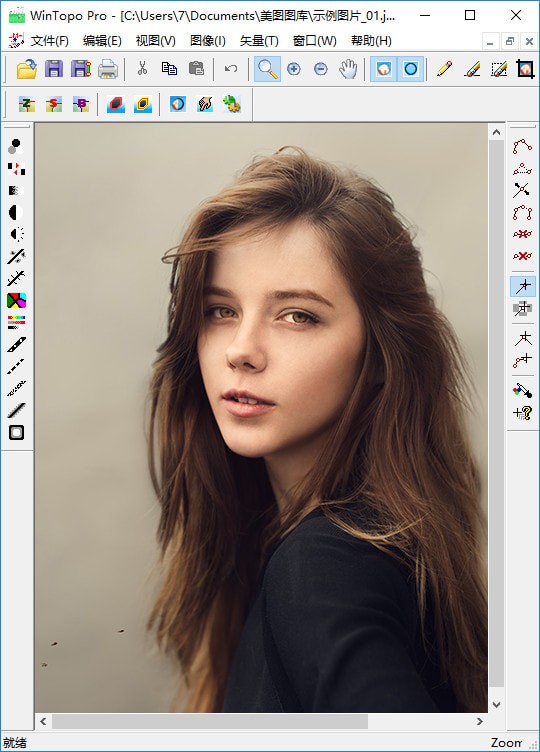The height and width of the screenshot is (752, 540).
Task: Click the Crop image tool icon
Action: pos(526,69)
